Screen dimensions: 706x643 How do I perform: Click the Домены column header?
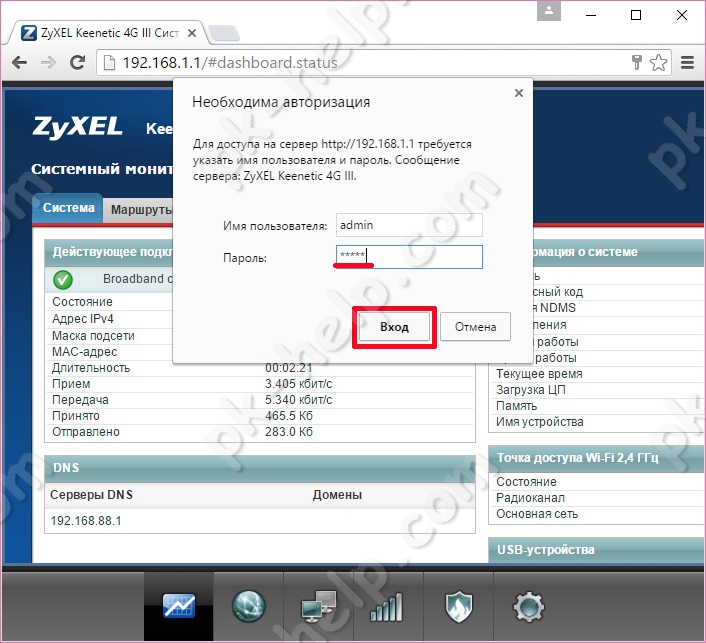click(337, 495)
